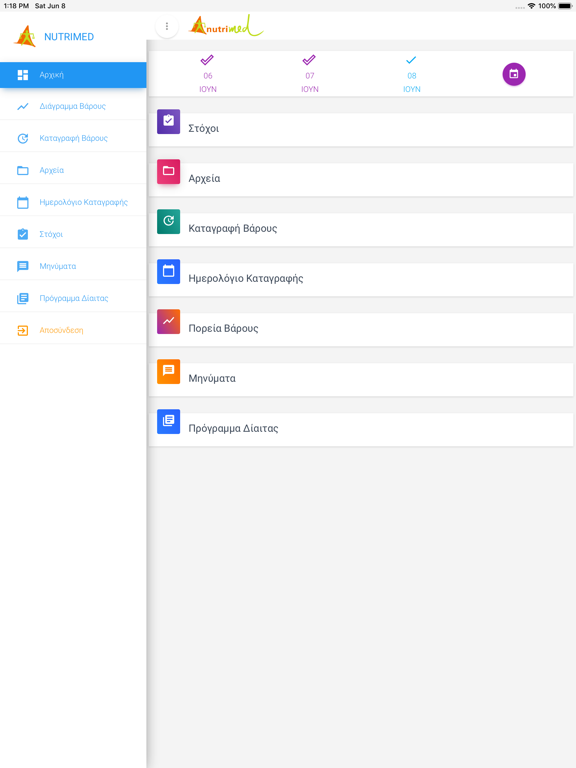Open the Πρόγραμμα Δίαιτας card
Screen dimensions: 576x768
tap(361, 429)
